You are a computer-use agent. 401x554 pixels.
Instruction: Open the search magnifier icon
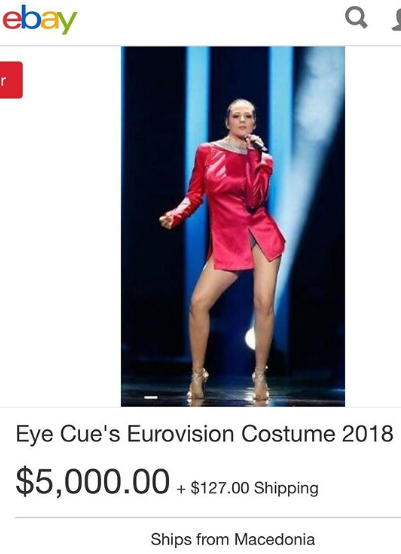pos(356,18)
